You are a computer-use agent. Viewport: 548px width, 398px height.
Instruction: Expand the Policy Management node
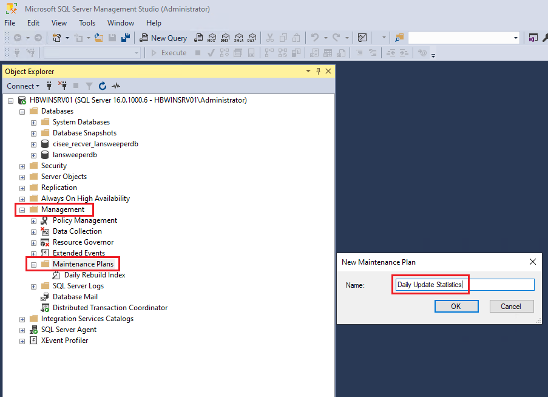point(34,221)
